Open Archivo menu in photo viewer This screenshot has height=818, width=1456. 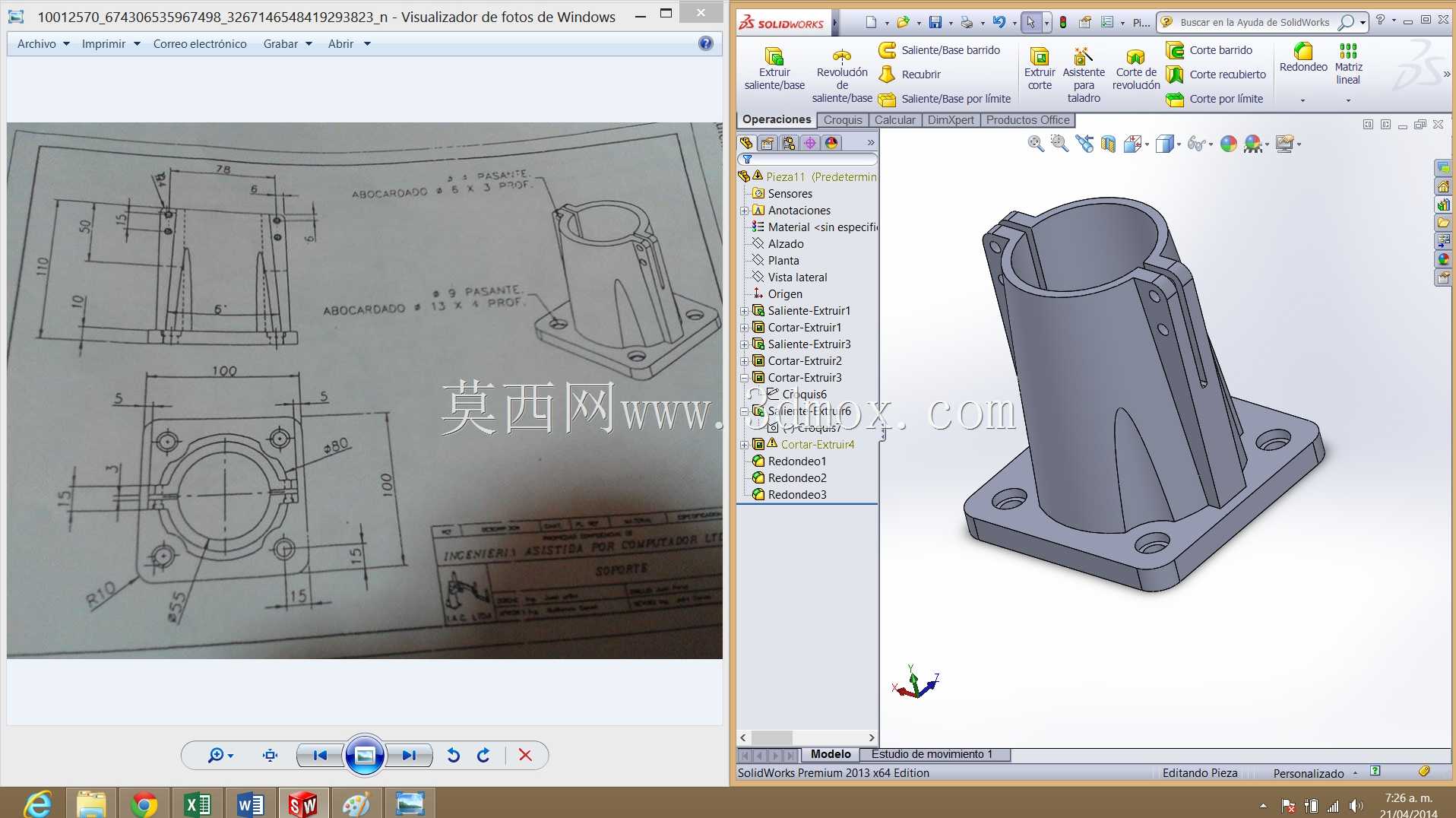tap(43, 44)
